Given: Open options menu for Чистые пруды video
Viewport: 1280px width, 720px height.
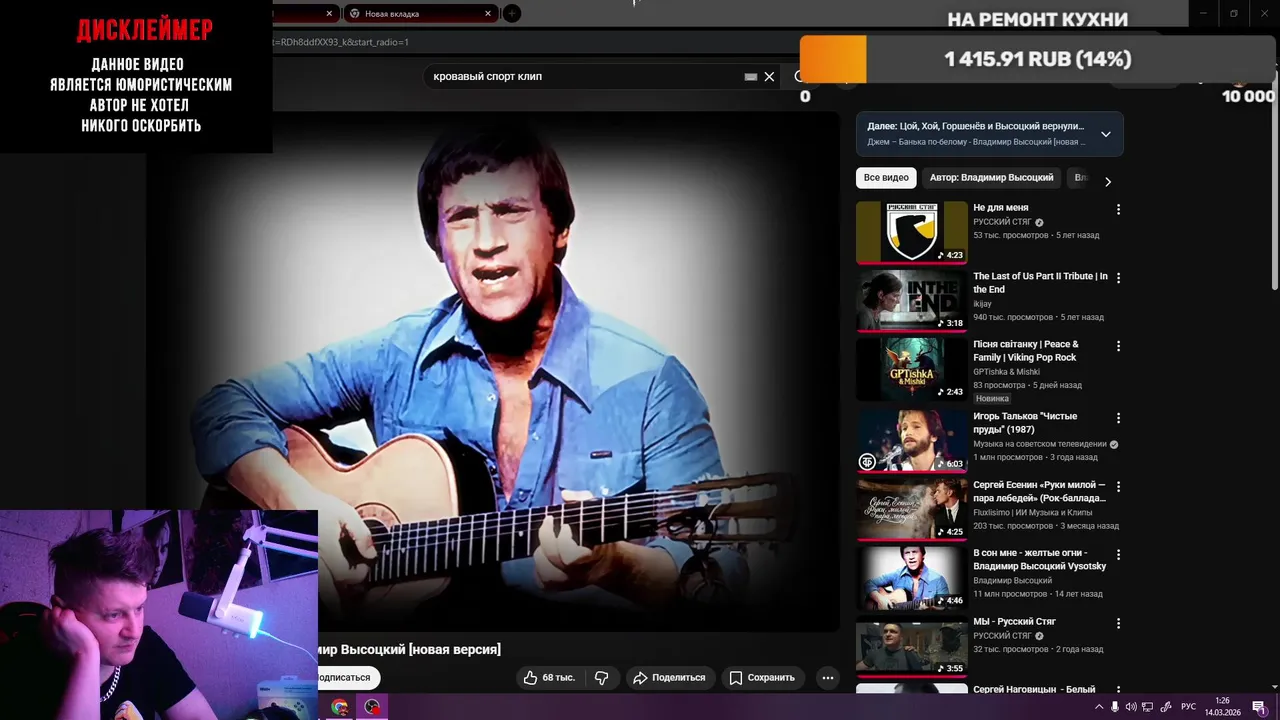Looking at the screenshot, I should [x=1118, y=418].
